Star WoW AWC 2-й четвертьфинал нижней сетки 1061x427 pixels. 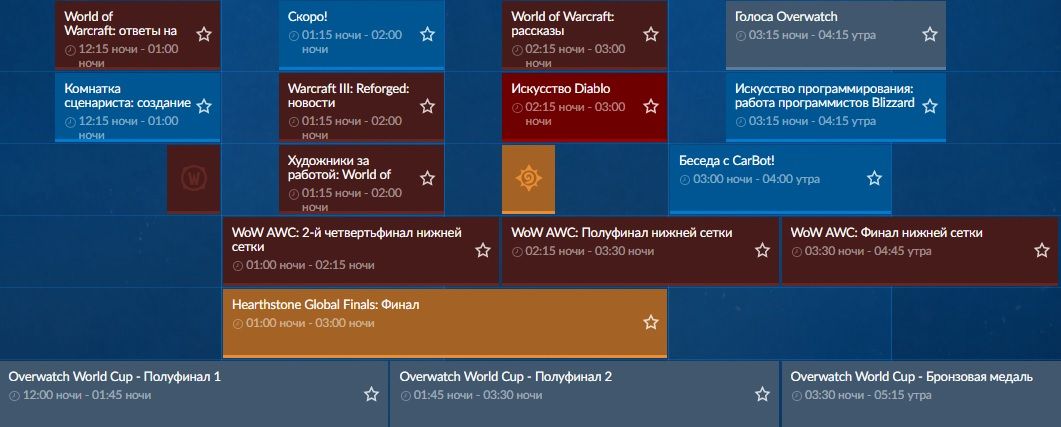tap(482, 250)
